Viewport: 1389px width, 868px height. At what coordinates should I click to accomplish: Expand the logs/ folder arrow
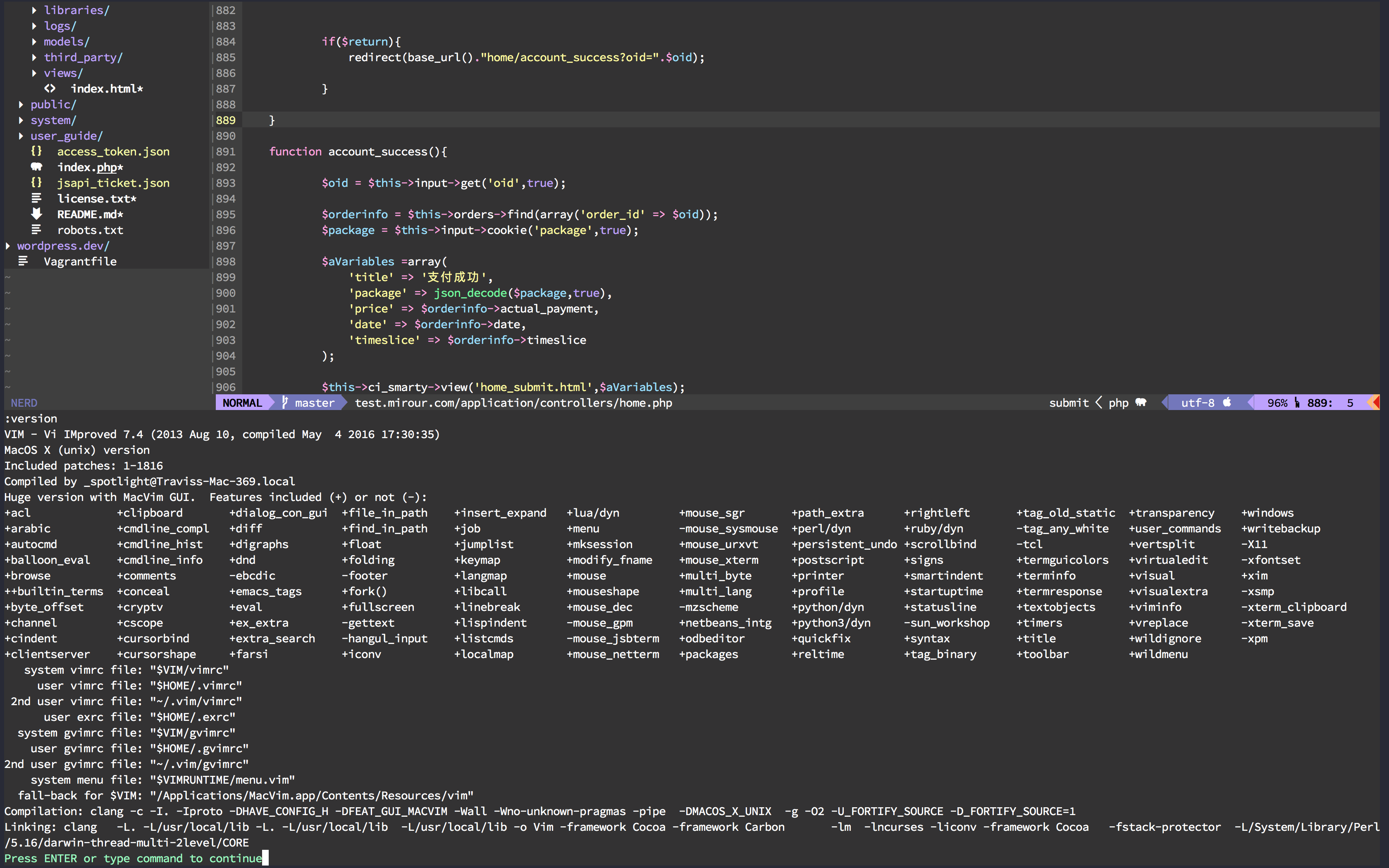(34, 26)
